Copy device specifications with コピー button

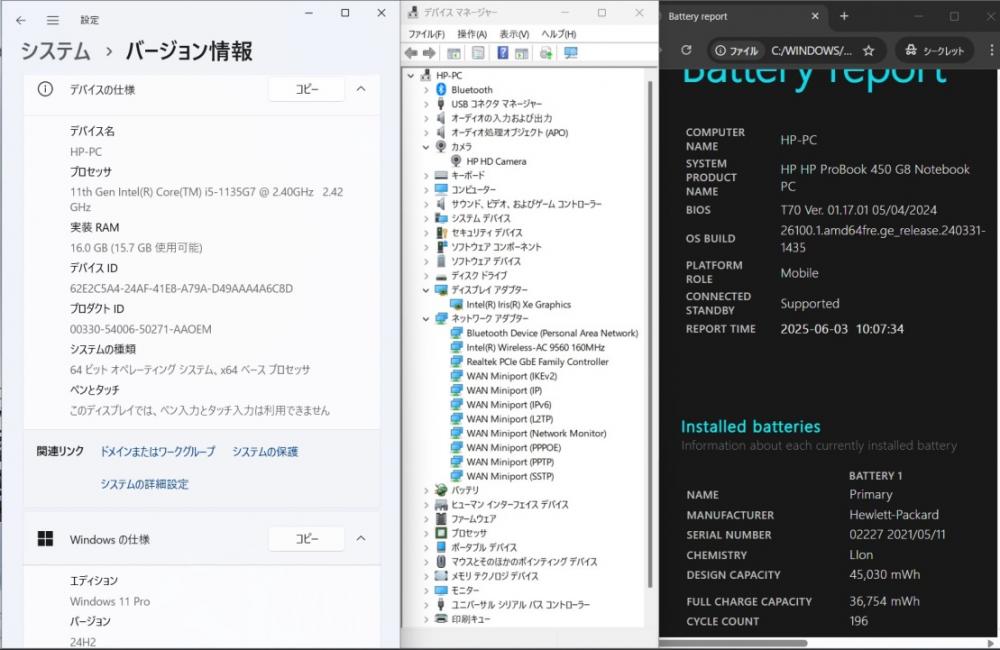[307, 89]
